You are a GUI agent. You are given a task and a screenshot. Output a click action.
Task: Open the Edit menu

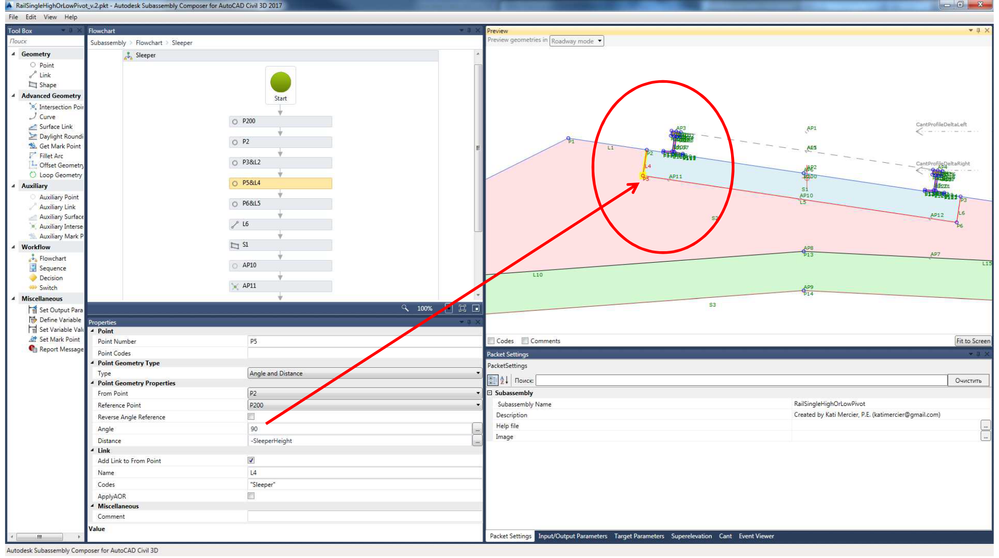pyautogui.click(x=31, y=17)
